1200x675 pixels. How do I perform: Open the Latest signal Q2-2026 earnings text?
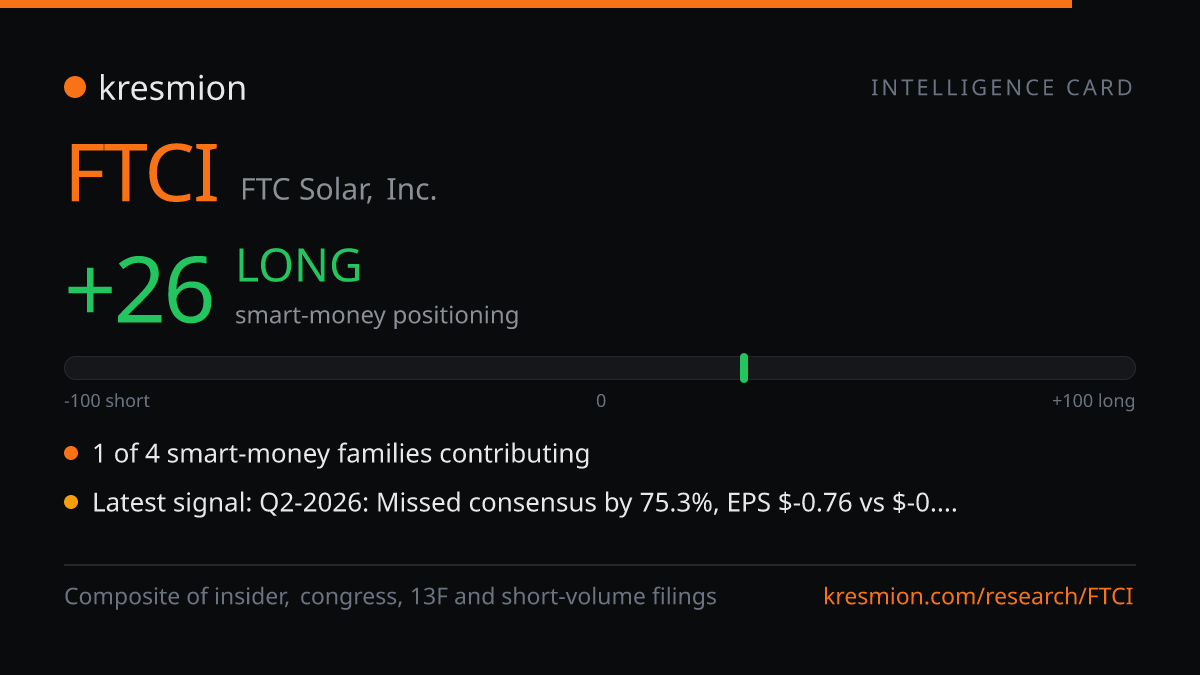[525, 503]
